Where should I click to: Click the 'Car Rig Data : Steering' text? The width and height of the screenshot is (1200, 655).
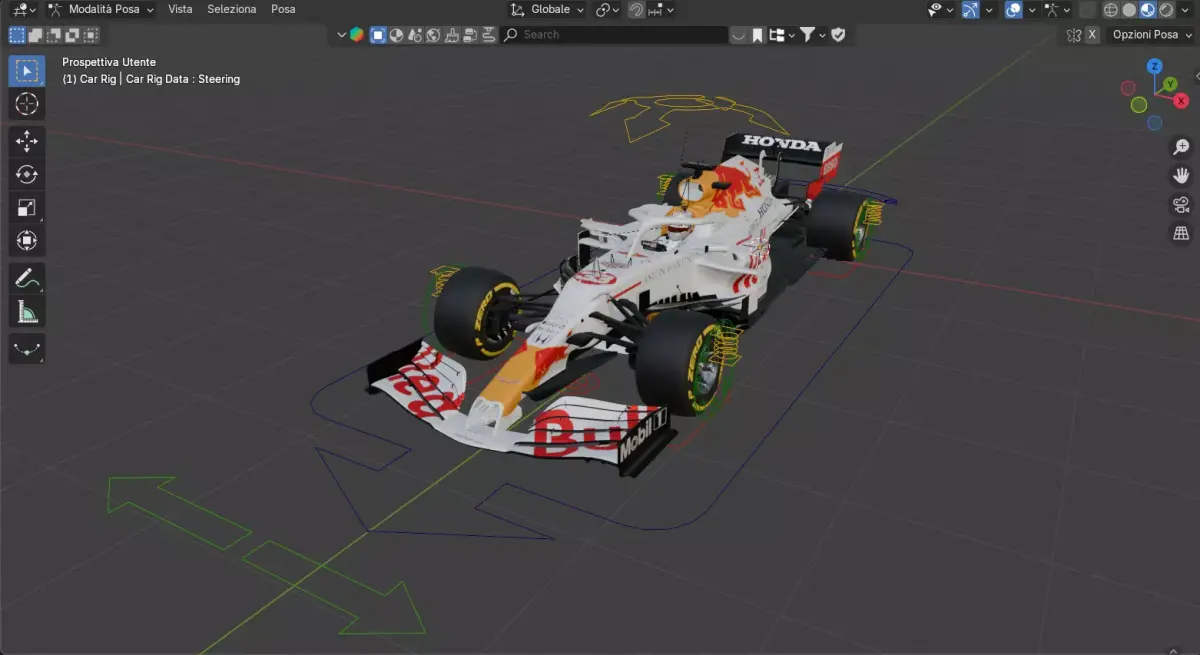tap(183, 79)
